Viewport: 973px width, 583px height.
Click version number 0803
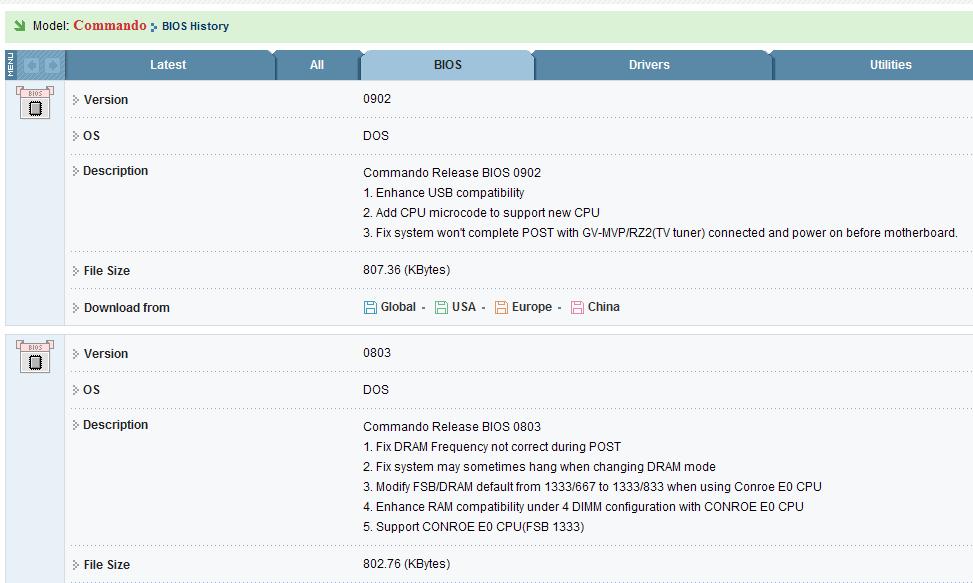coord(377,353)
